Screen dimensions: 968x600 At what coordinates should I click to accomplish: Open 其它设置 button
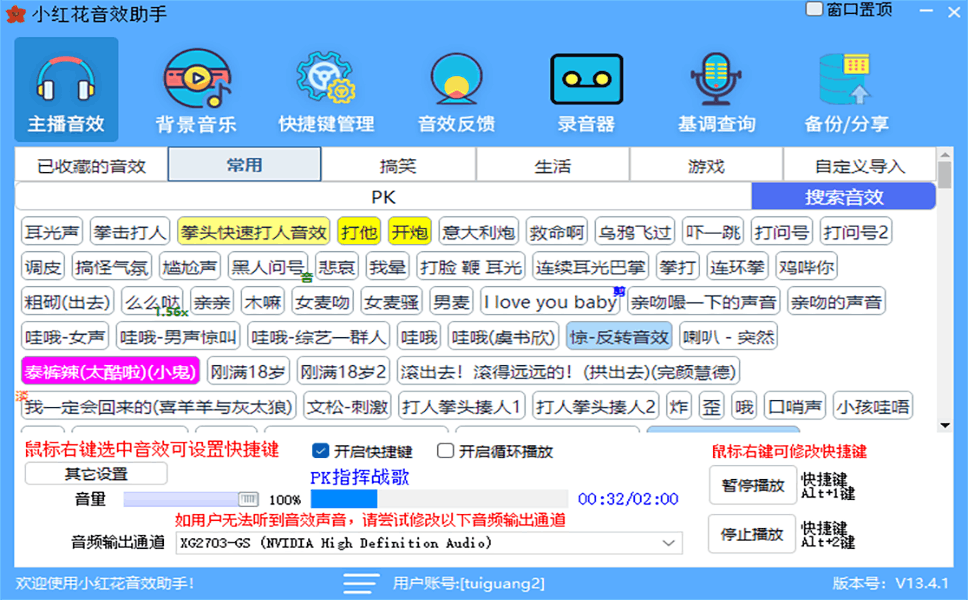[96, 474]
